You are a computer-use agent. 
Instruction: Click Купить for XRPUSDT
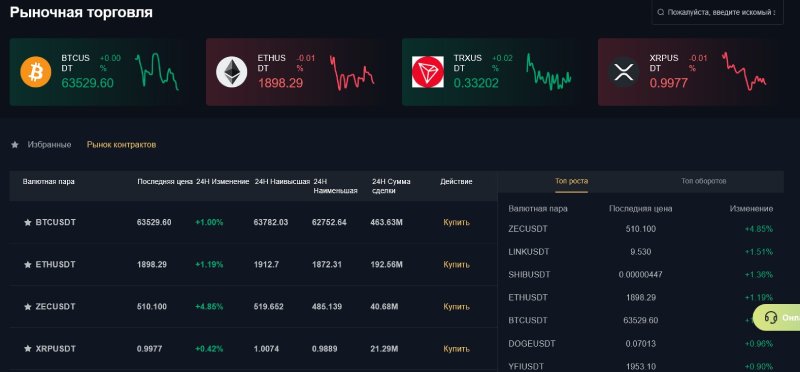point(457,349)
